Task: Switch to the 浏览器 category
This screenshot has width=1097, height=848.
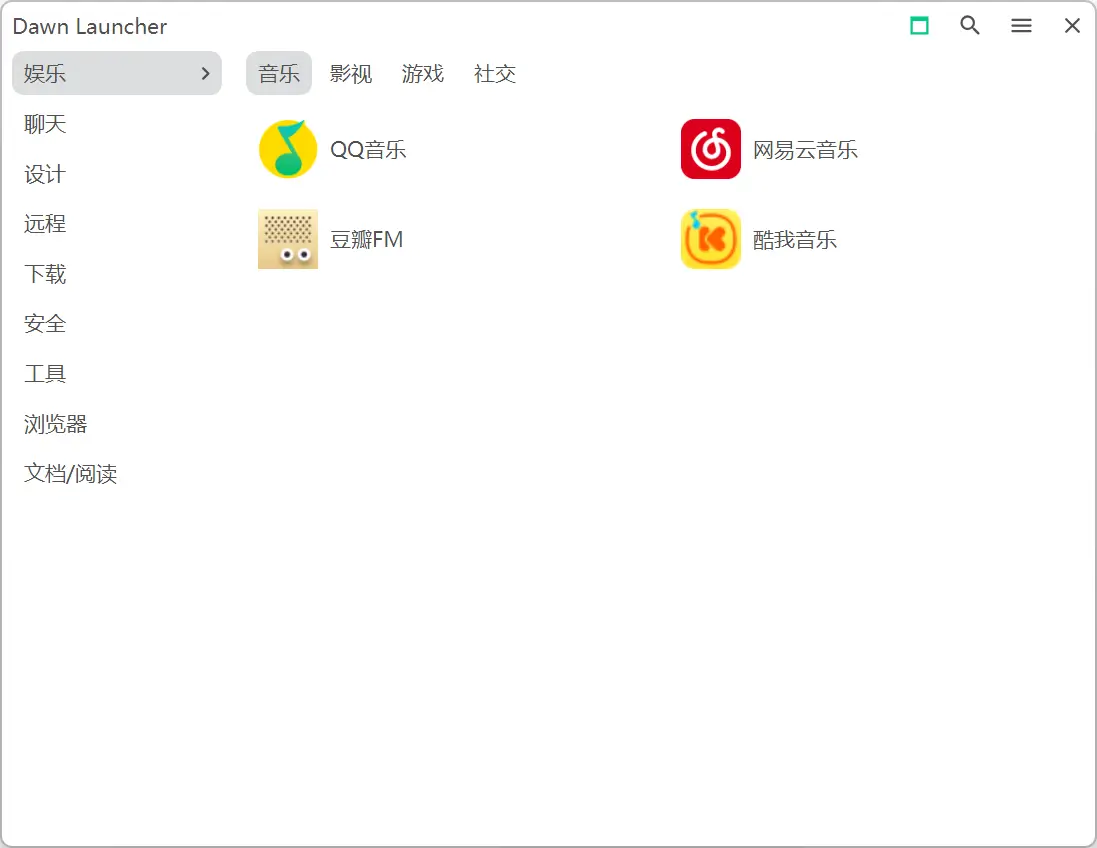Action: (x=56, y=424)
